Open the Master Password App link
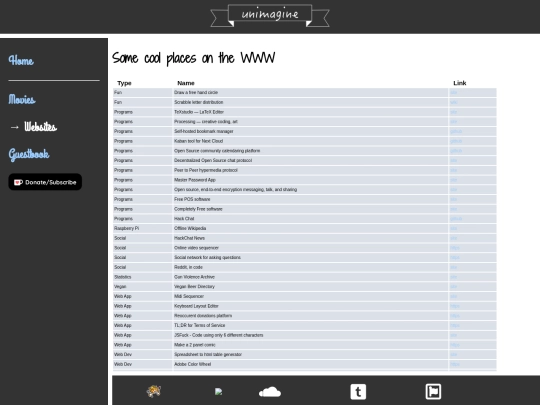Screen dimensions: 540x405 tap(453, 180)
